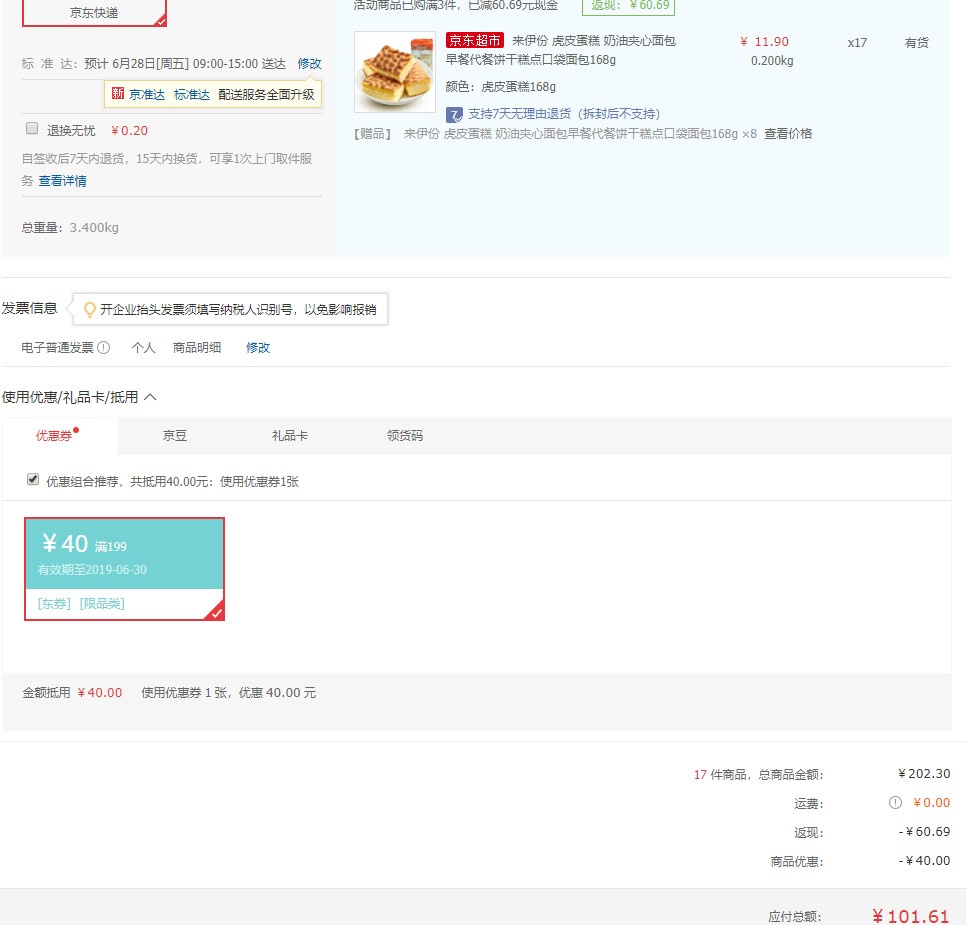Viewport: 966px width, 925px height.
Task: Click the 京准达 service link
Action: tap(147, 94)
